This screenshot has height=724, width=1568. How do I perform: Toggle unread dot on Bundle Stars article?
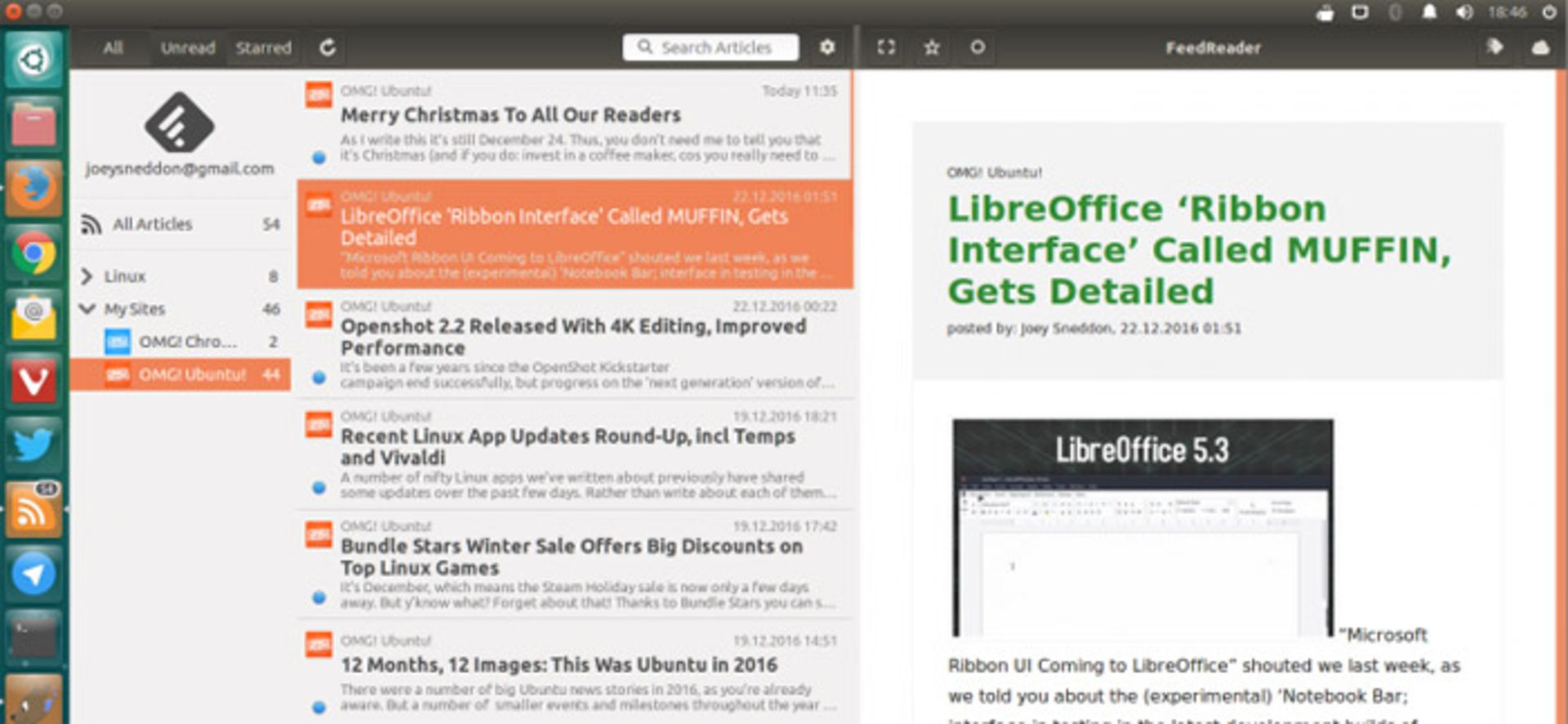319,597
